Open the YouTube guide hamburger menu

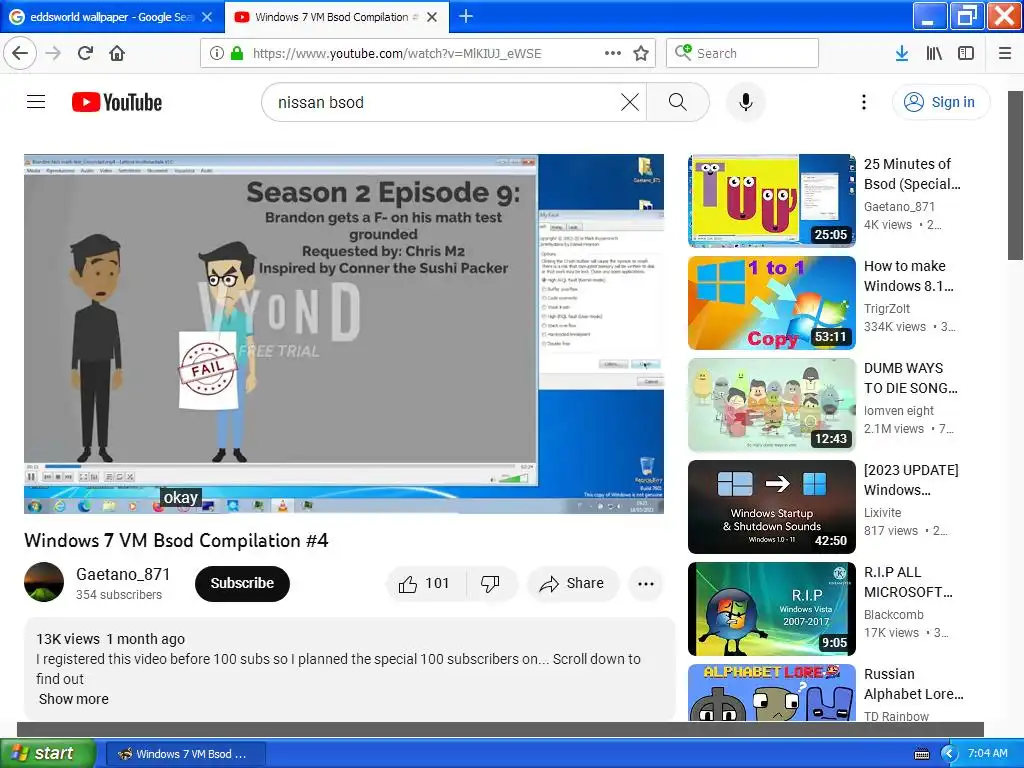pyautogui.click(x=36, y=102)
